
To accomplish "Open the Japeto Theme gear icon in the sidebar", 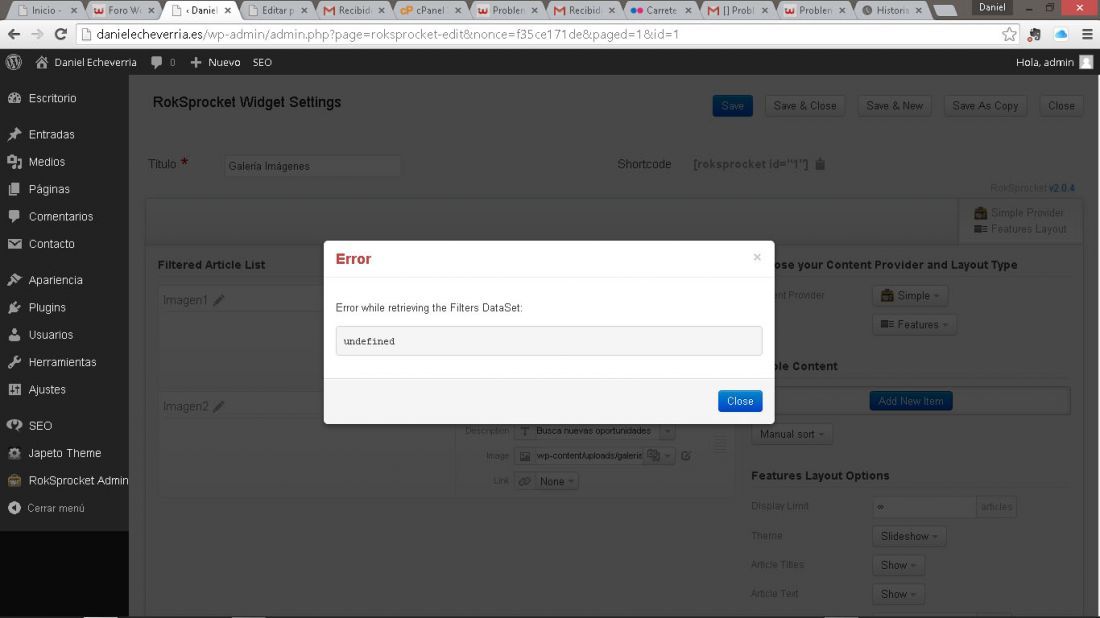I will [x=14, y=453].
